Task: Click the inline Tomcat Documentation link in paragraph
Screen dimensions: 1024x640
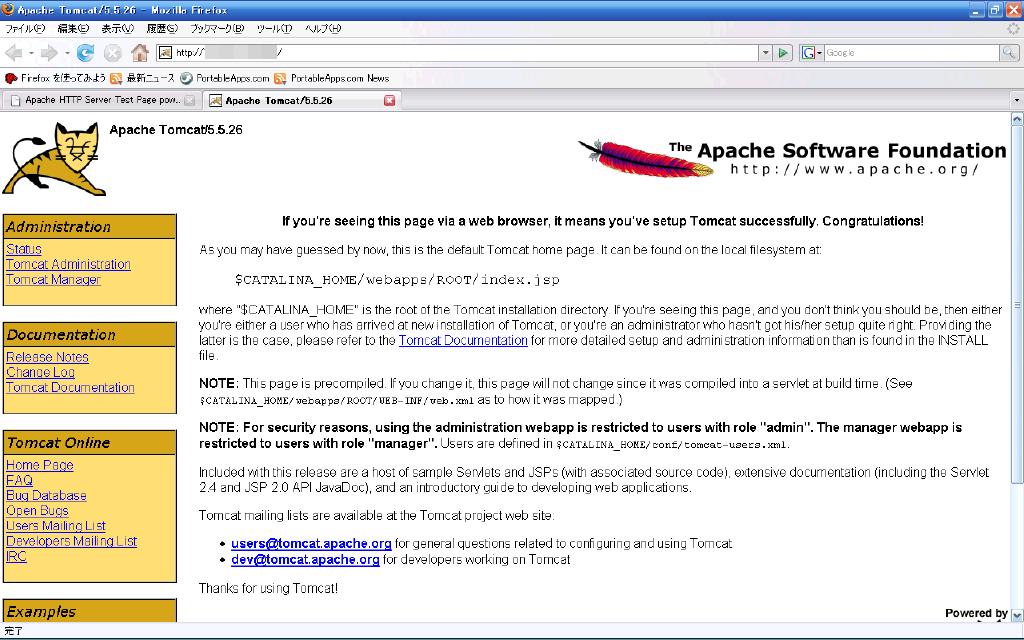Action: (463, 340)
